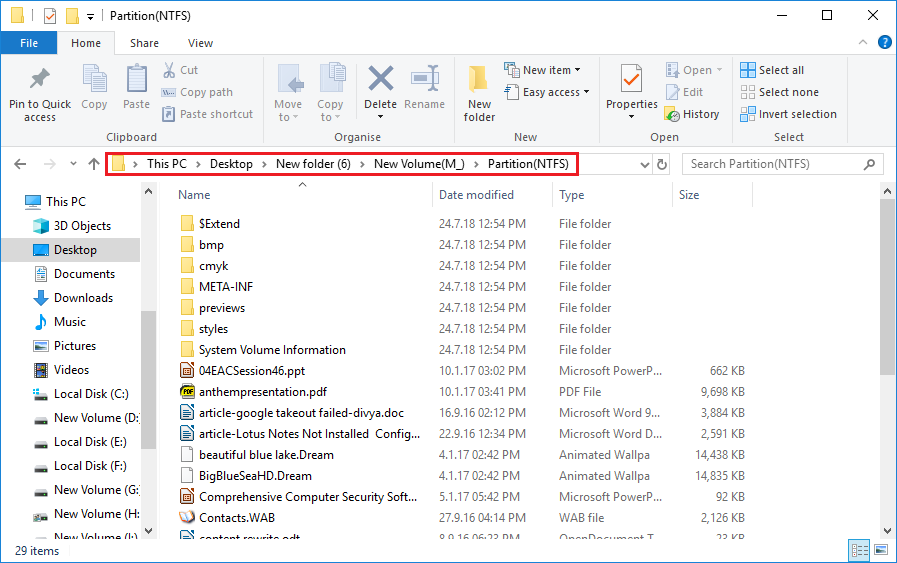The width and height of the screenshot is (897, 563).
Task: Click the History icon
Action: tap(672, 114)
